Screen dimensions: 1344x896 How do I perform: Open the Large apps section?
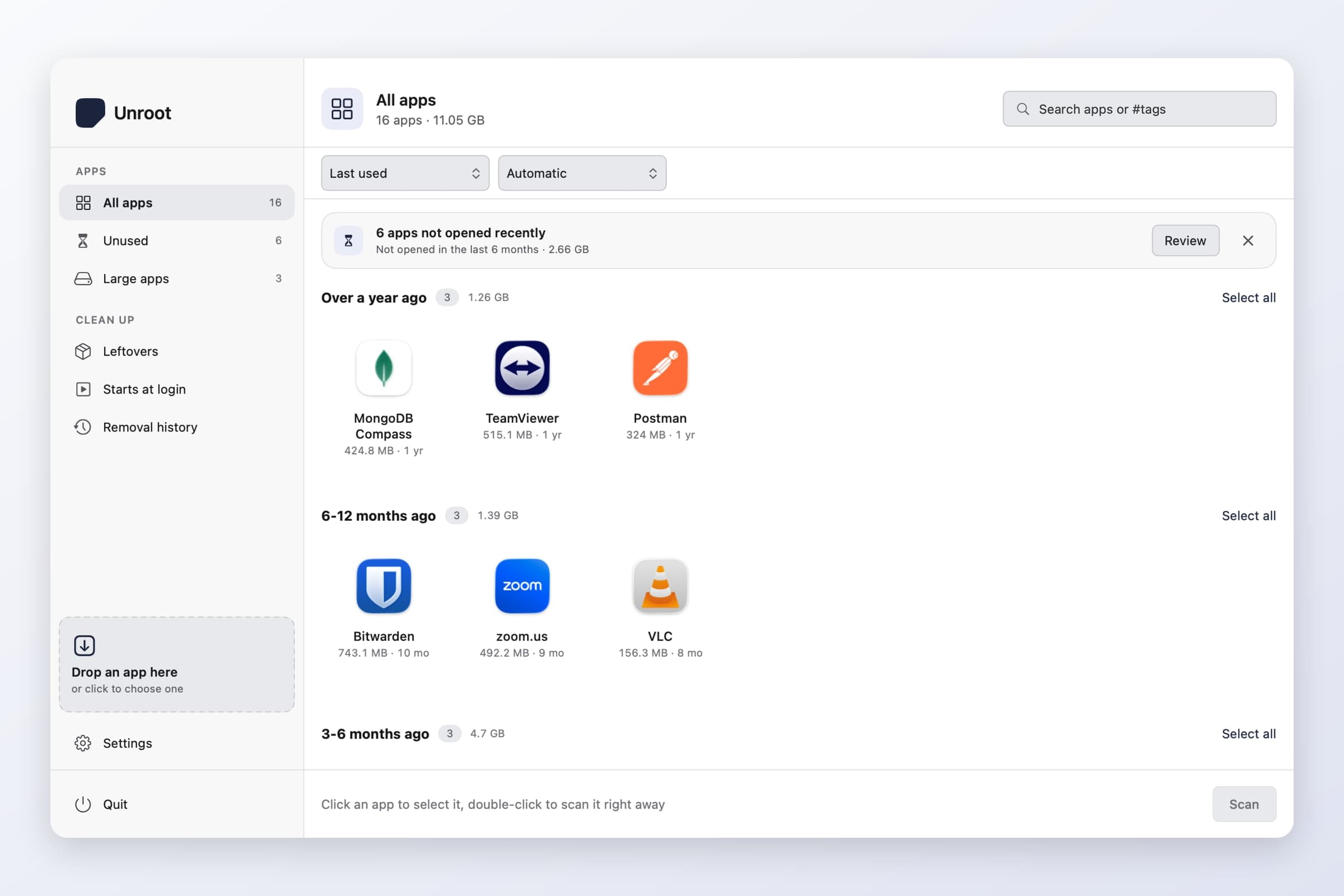coord(176,278)
